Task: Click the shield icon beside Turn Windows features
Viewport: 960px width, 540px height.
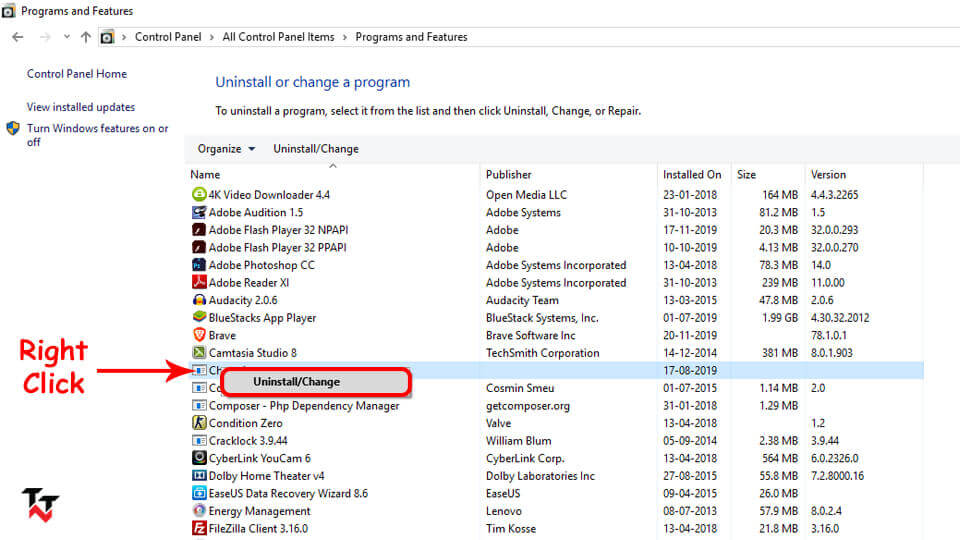Action: (x=13, y=129)
